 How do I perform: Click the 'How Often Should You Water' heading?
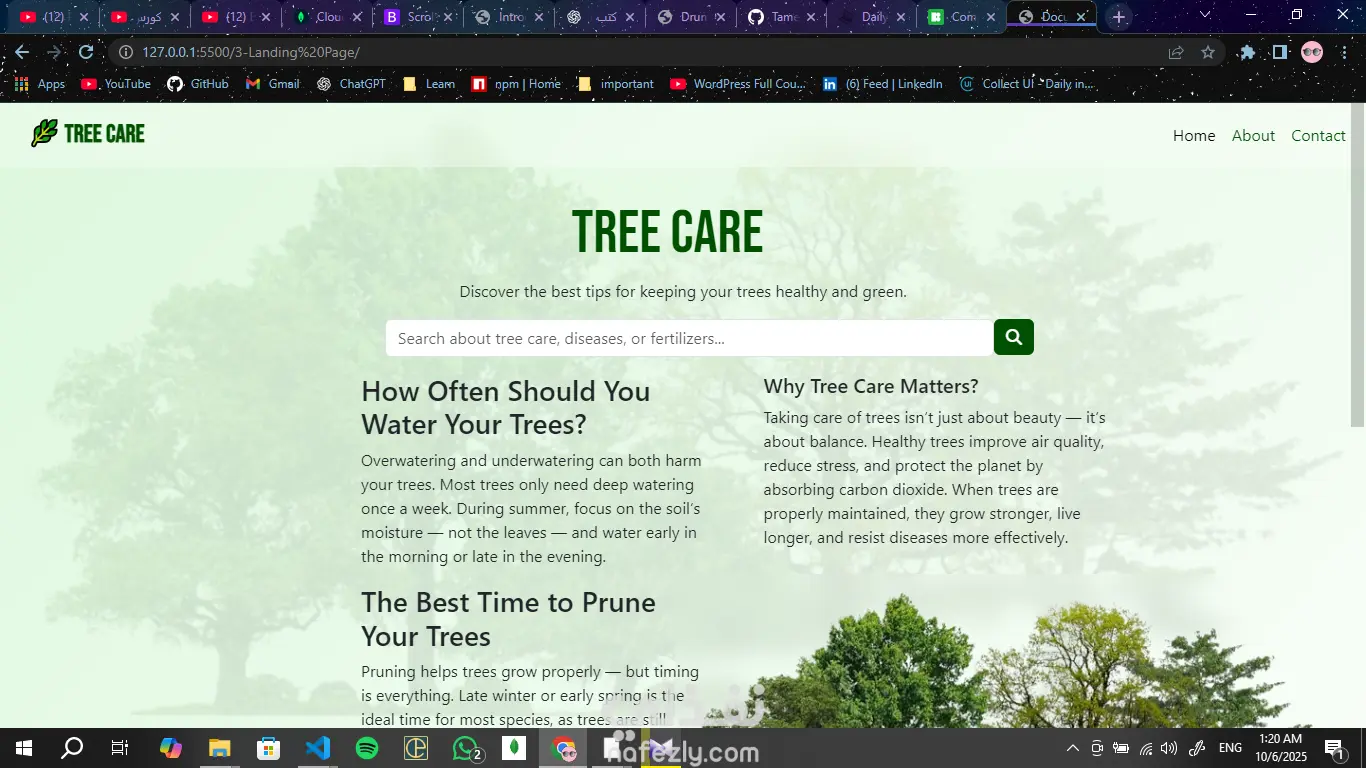coord(506,407)
